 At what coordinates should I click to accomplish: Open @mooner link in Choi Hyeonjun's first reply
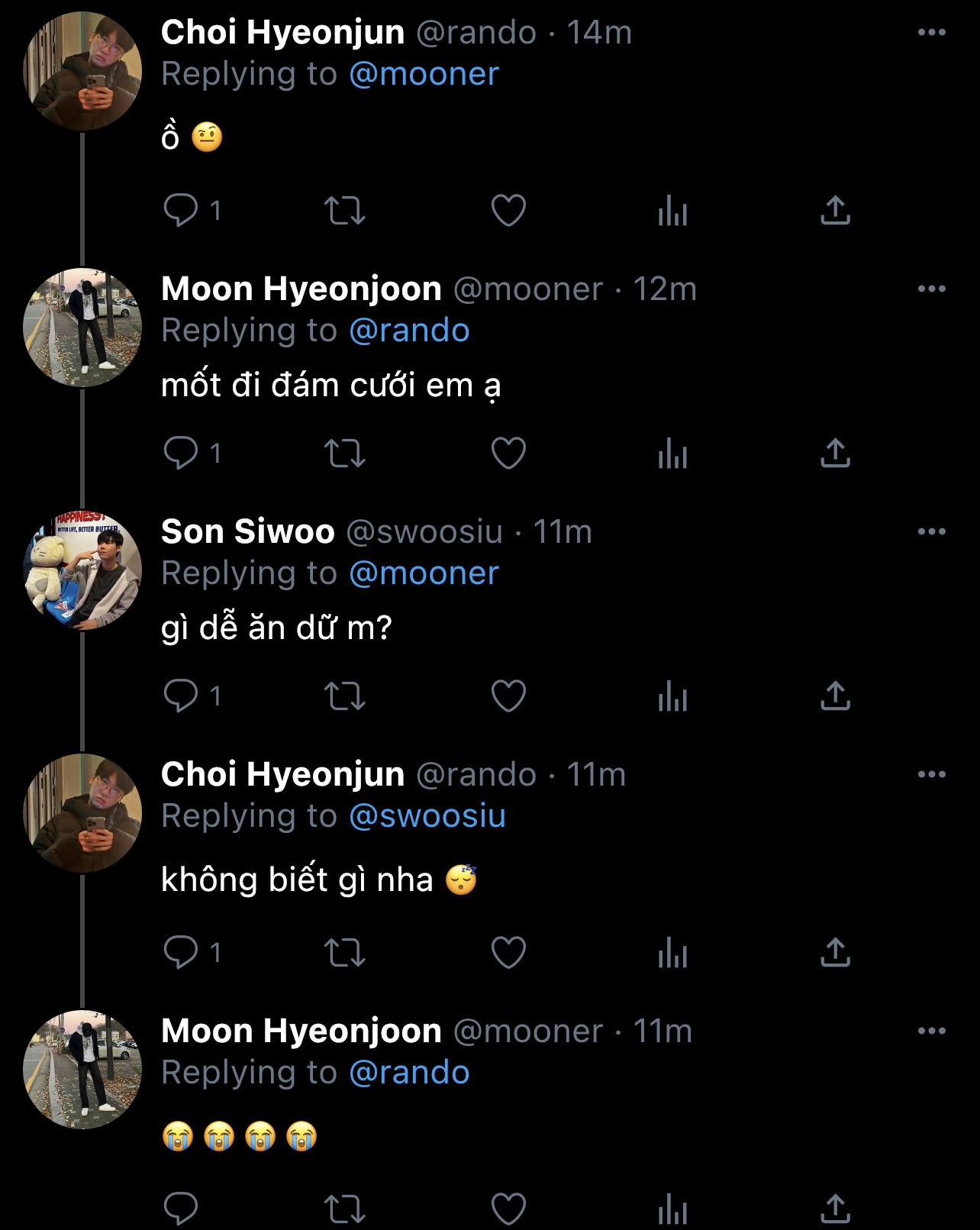point(424,74)
